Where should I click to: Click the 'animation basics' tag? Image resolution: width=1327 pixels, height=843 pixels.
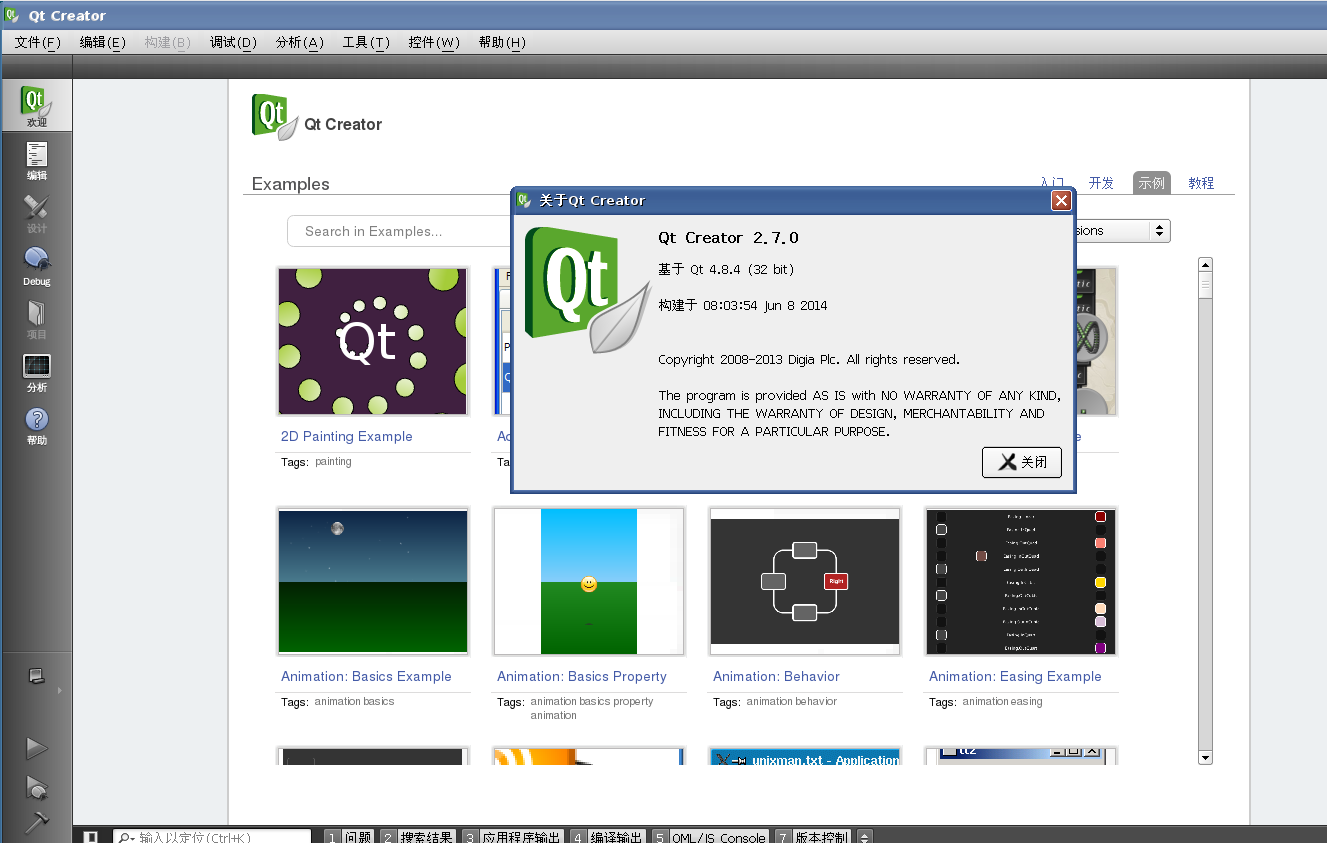pos(354,701)
